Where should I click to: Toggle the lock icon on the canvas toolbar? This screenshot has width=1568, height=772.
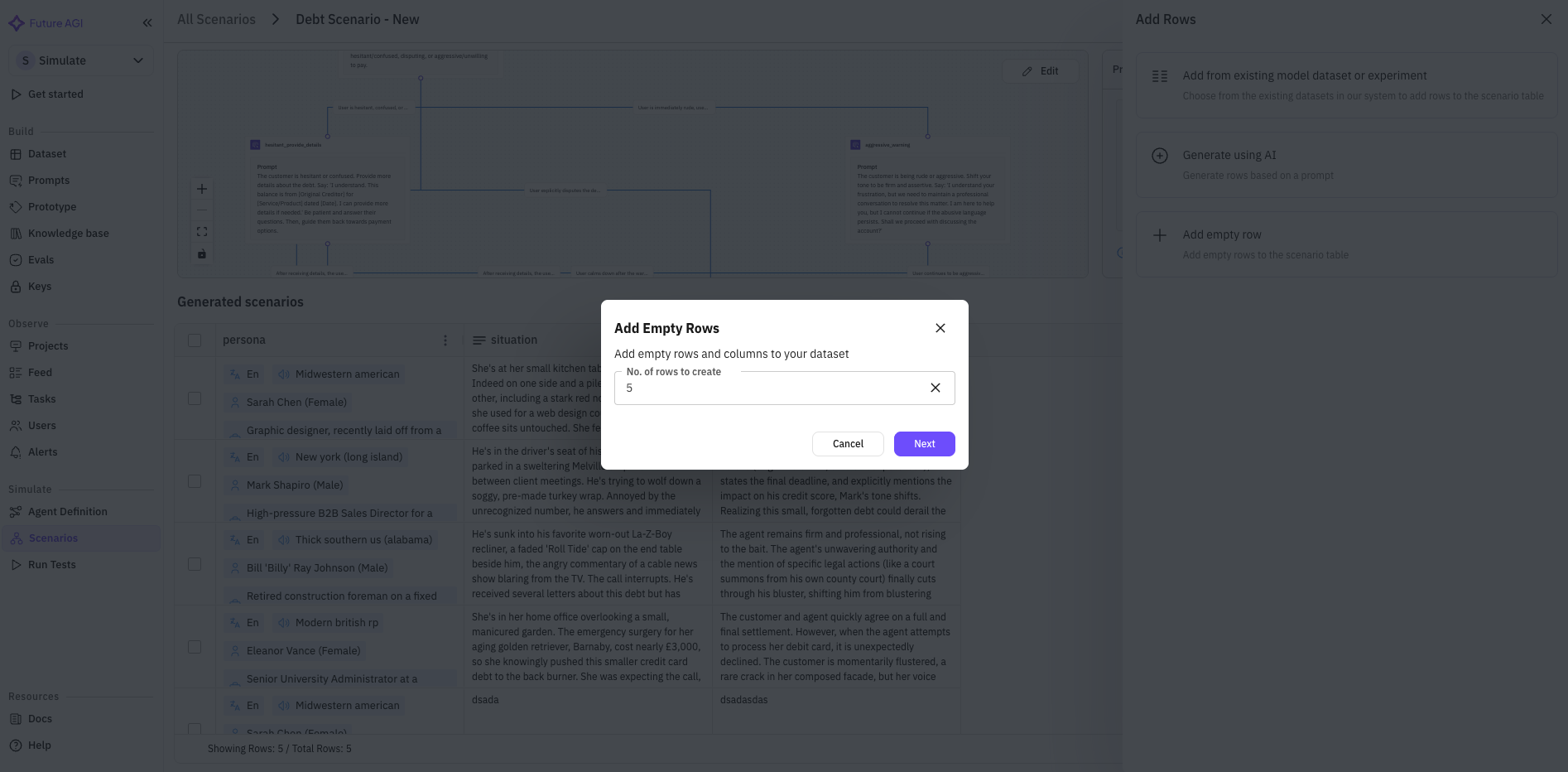(x=202, y=254)
